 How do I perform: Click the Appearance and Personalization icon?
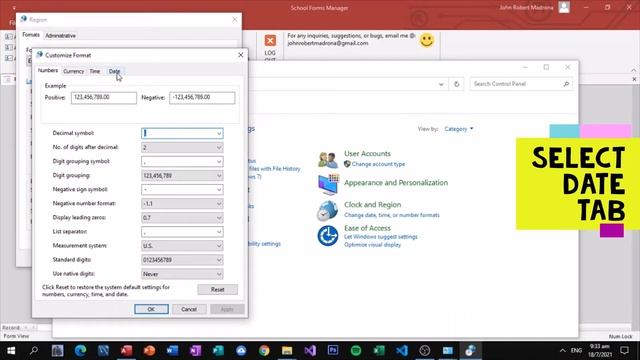328,184
